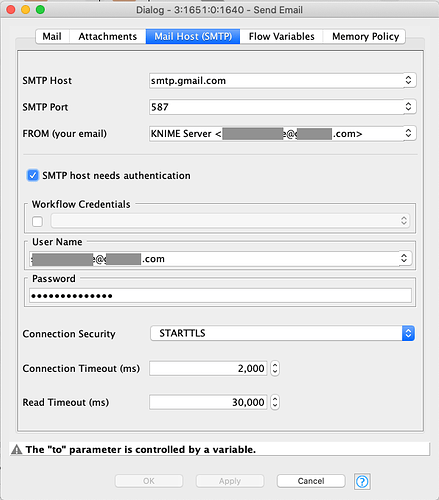Focus the Password field
Screen dimensions: 439x500
click(220, 296)
